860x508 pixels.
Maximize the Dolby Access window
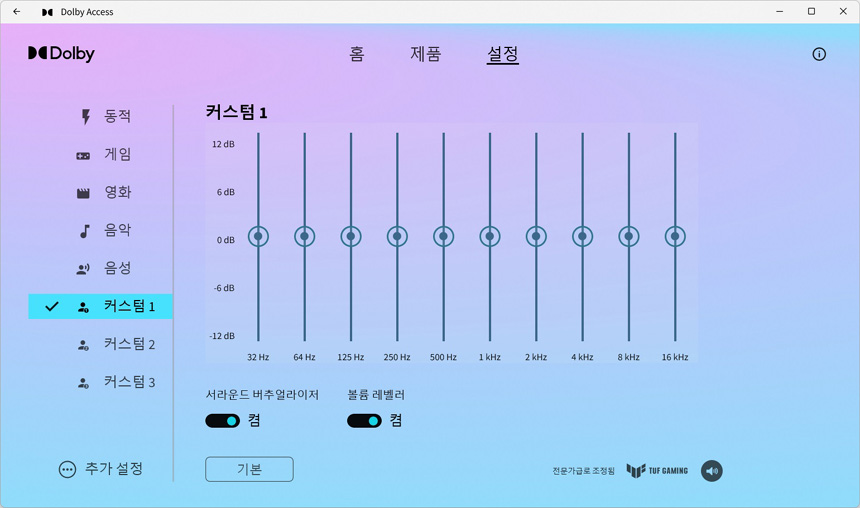tap(811, 12)
